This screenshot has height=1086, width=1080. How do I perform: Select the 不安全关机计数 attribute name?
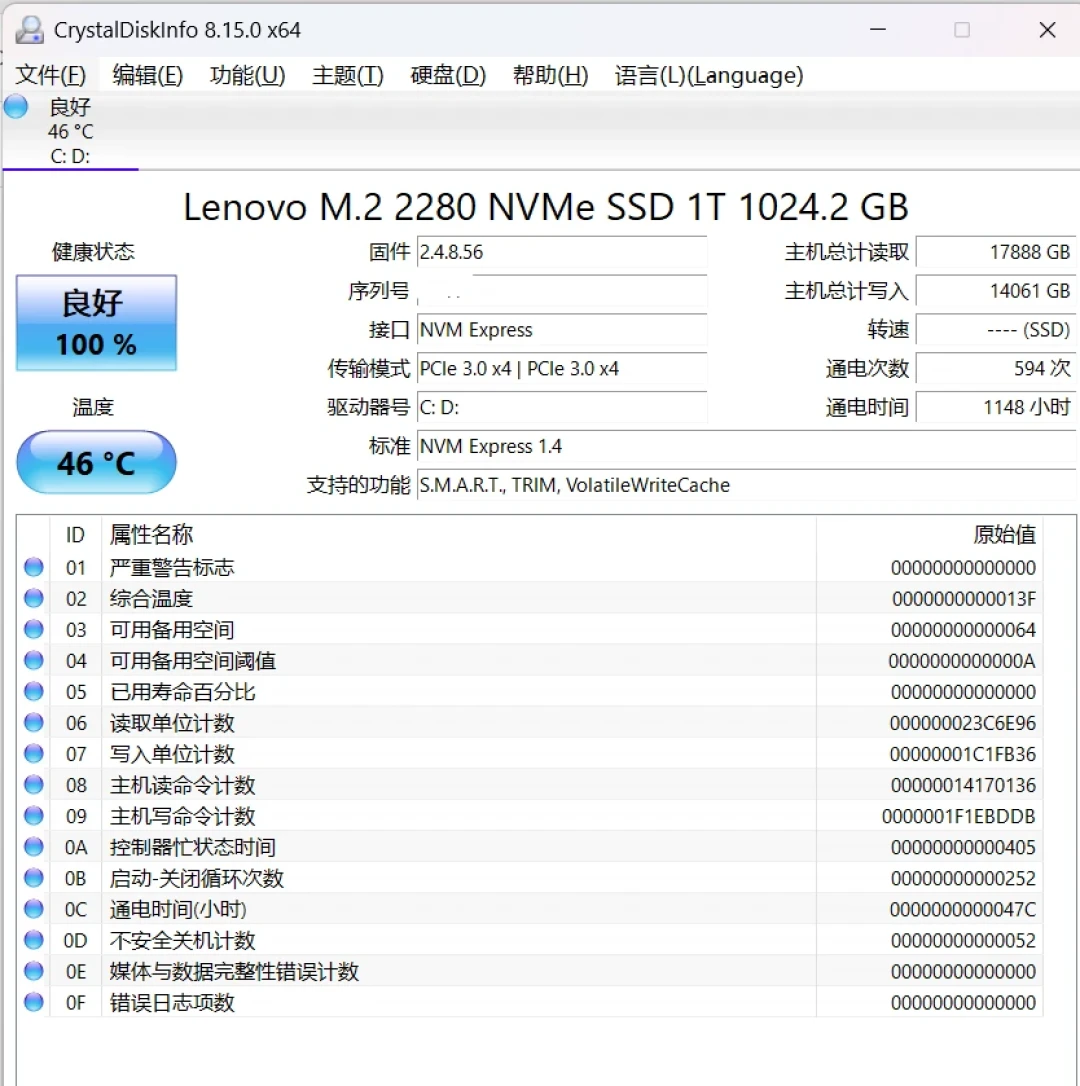182,941
